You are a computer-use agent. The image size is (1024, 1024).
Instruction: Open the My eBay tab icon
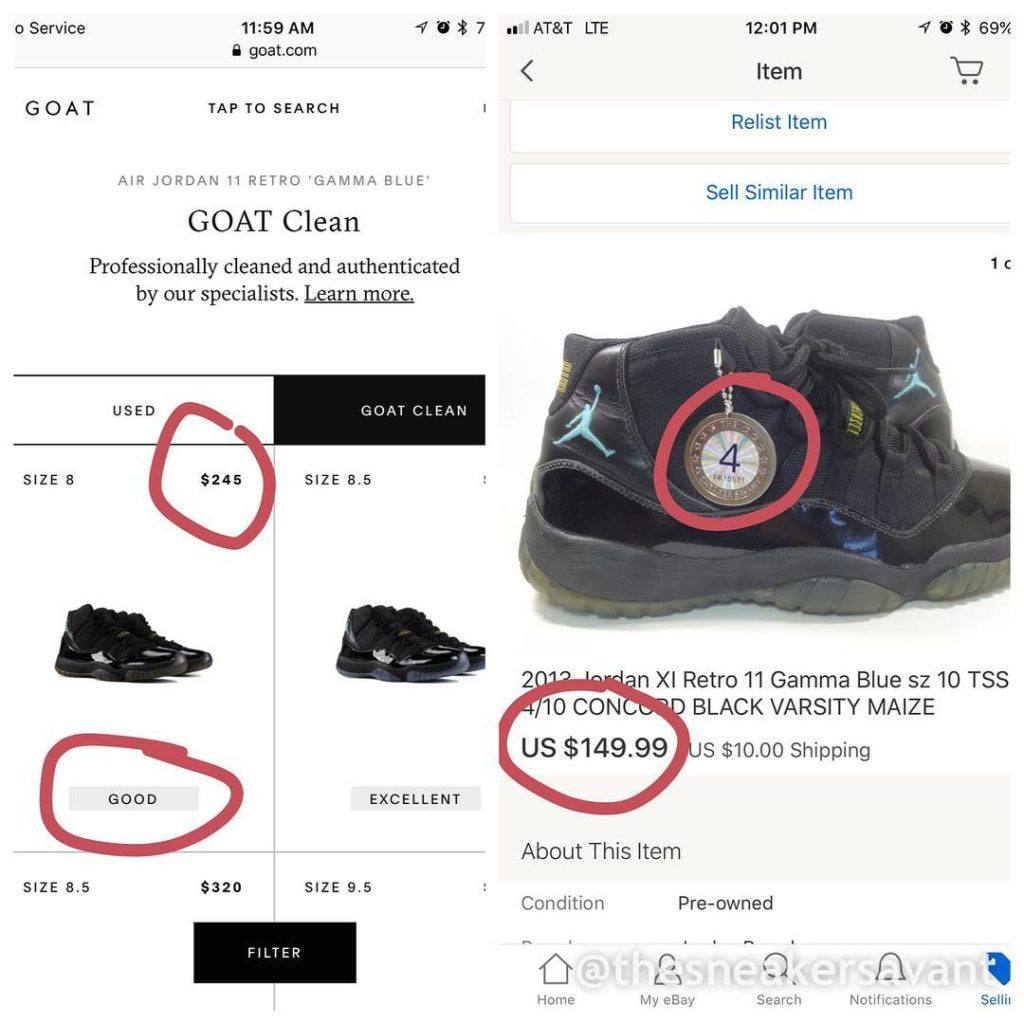(x=667, y=970)
